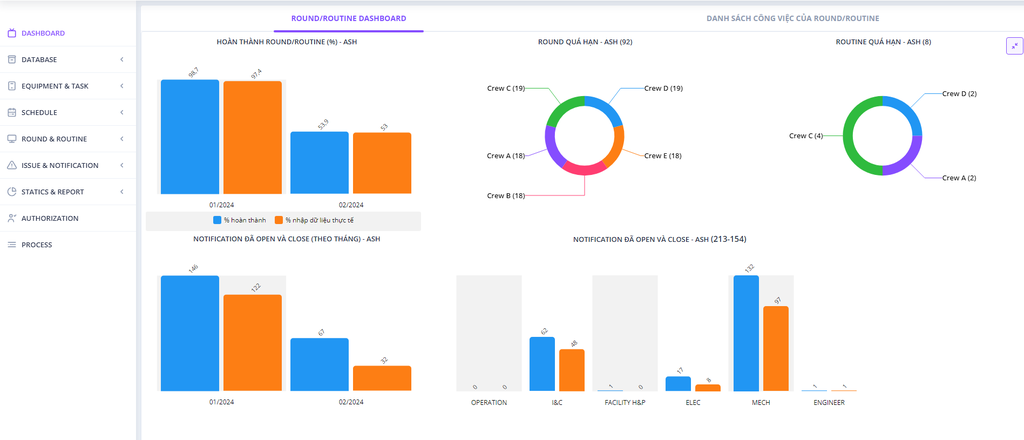This screenshot has width=1024, height=440.
Task: Click the ELEC 17 blue bar
Action: tap(678, 384)
